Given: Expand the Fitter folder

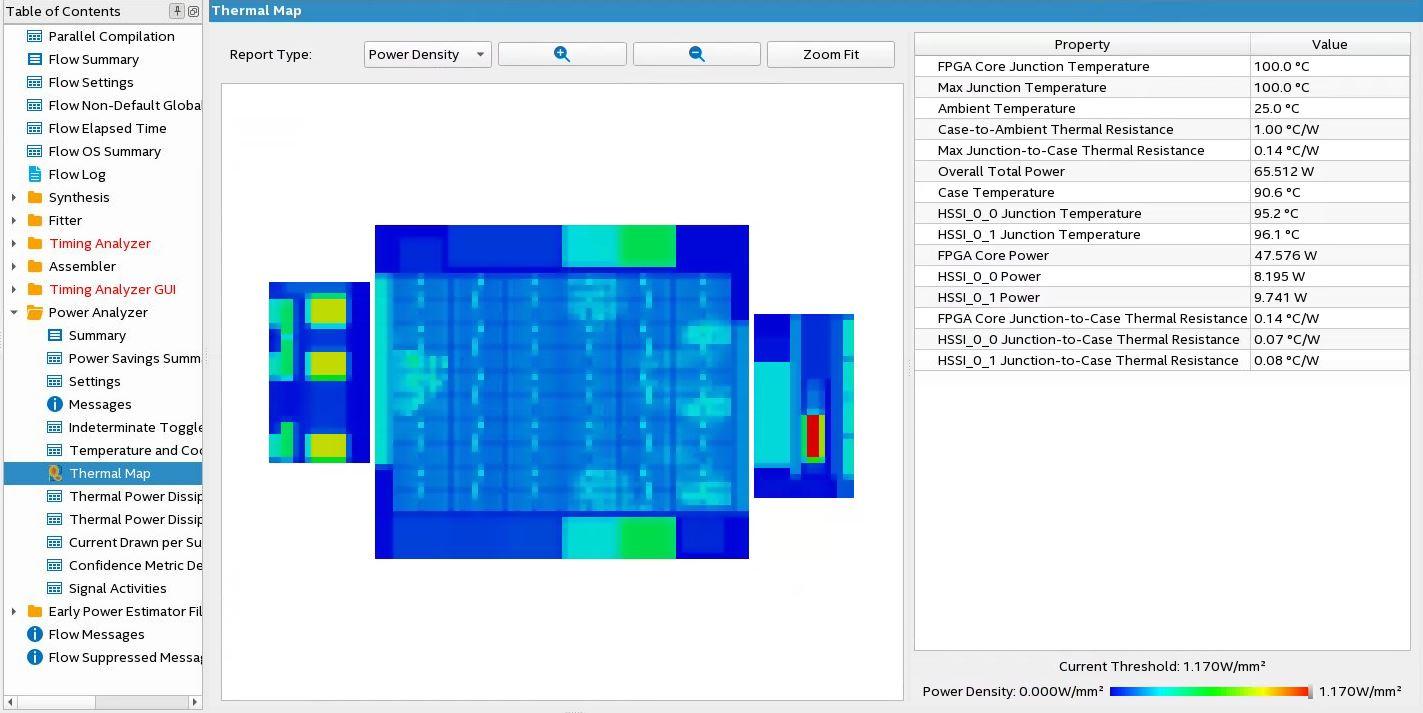Looking at the screenshot, I should (x=14, y=220).
